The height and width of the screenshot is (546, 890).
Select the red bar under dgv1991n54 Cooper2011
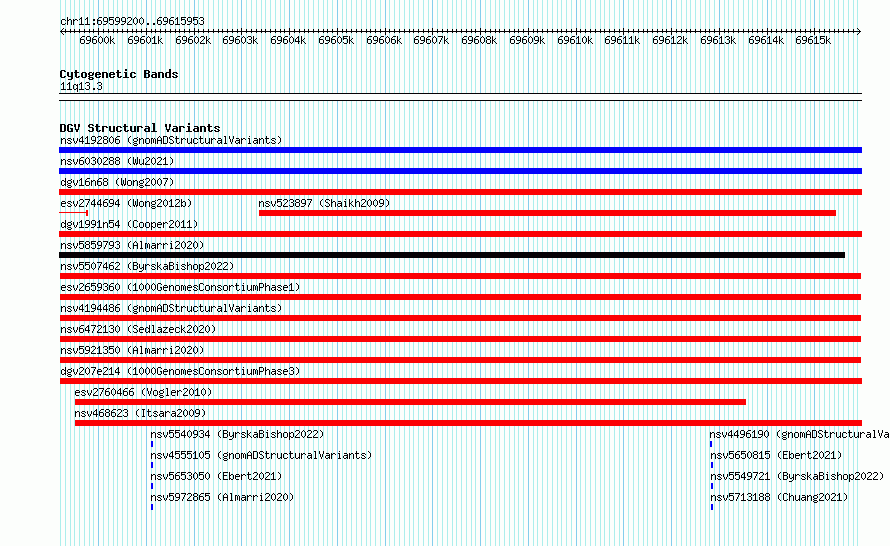pos(460,234)
